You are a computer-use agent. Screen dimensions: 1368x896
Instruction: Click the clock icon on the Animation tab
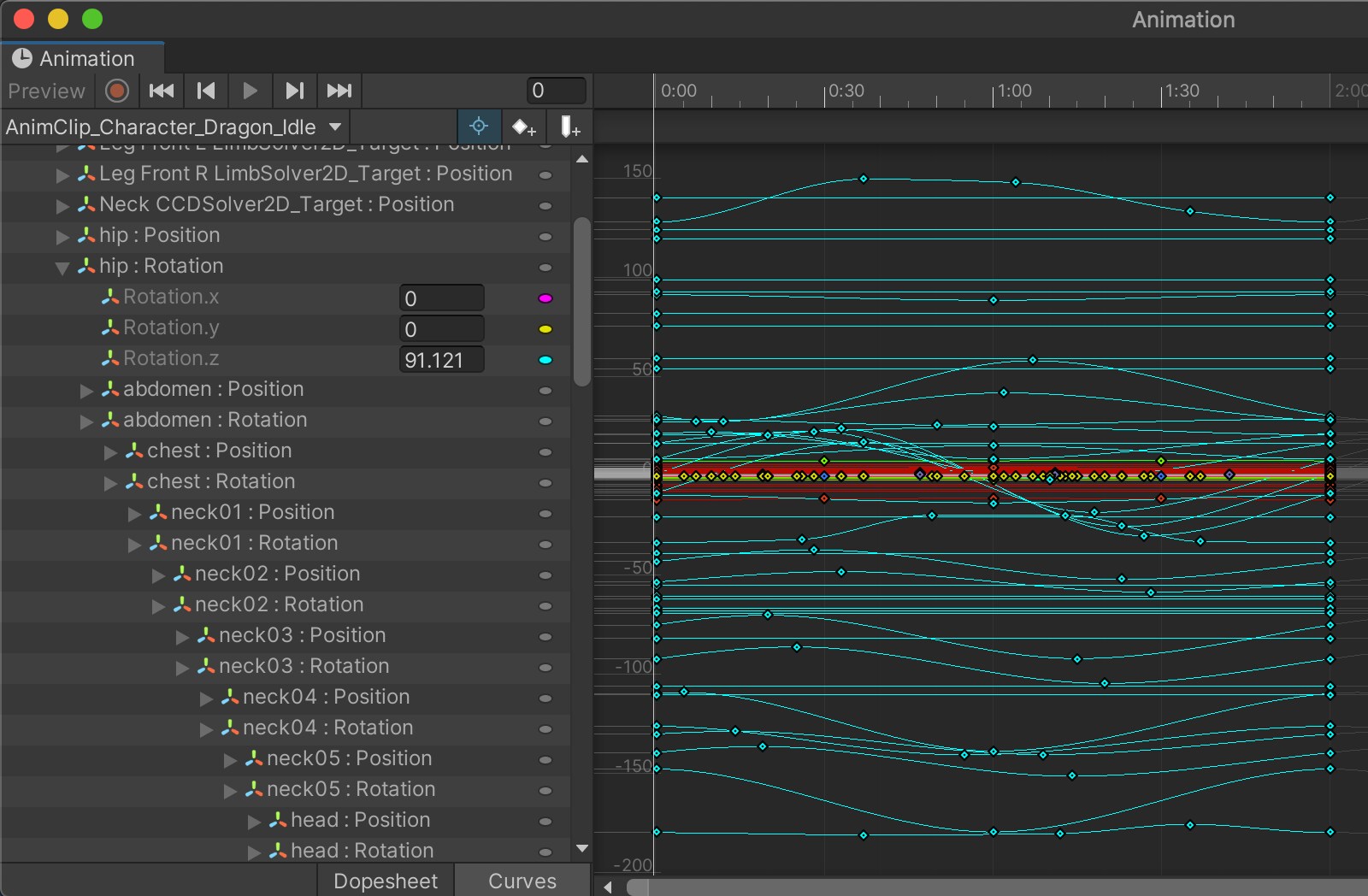(22, 58)
